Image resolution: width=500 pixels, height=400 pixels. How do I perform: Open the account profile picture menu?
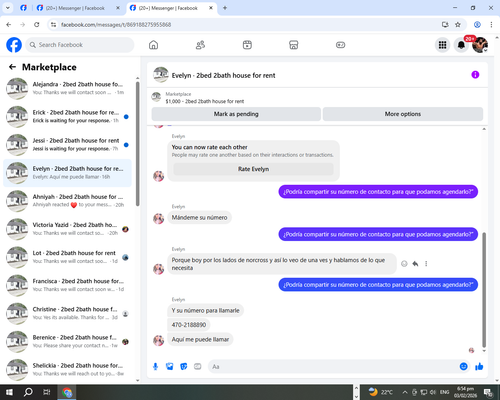point(480,45)
